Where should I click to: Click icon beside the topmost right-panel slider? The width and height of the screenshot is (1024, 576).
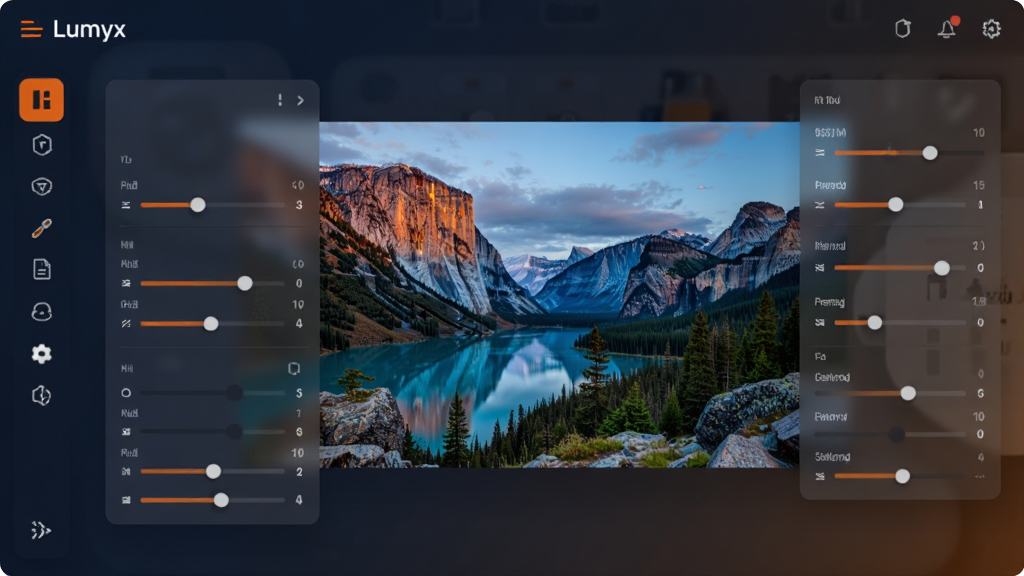pyautogui.click(x=820, y=153)
